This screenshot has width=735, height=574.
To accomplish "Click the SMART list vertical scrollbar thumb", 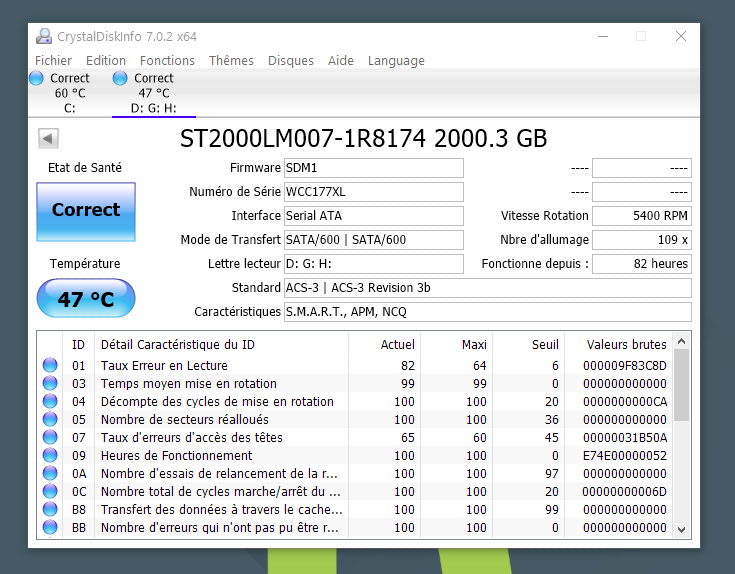I will pyautogui.click(x=682, y=385).
